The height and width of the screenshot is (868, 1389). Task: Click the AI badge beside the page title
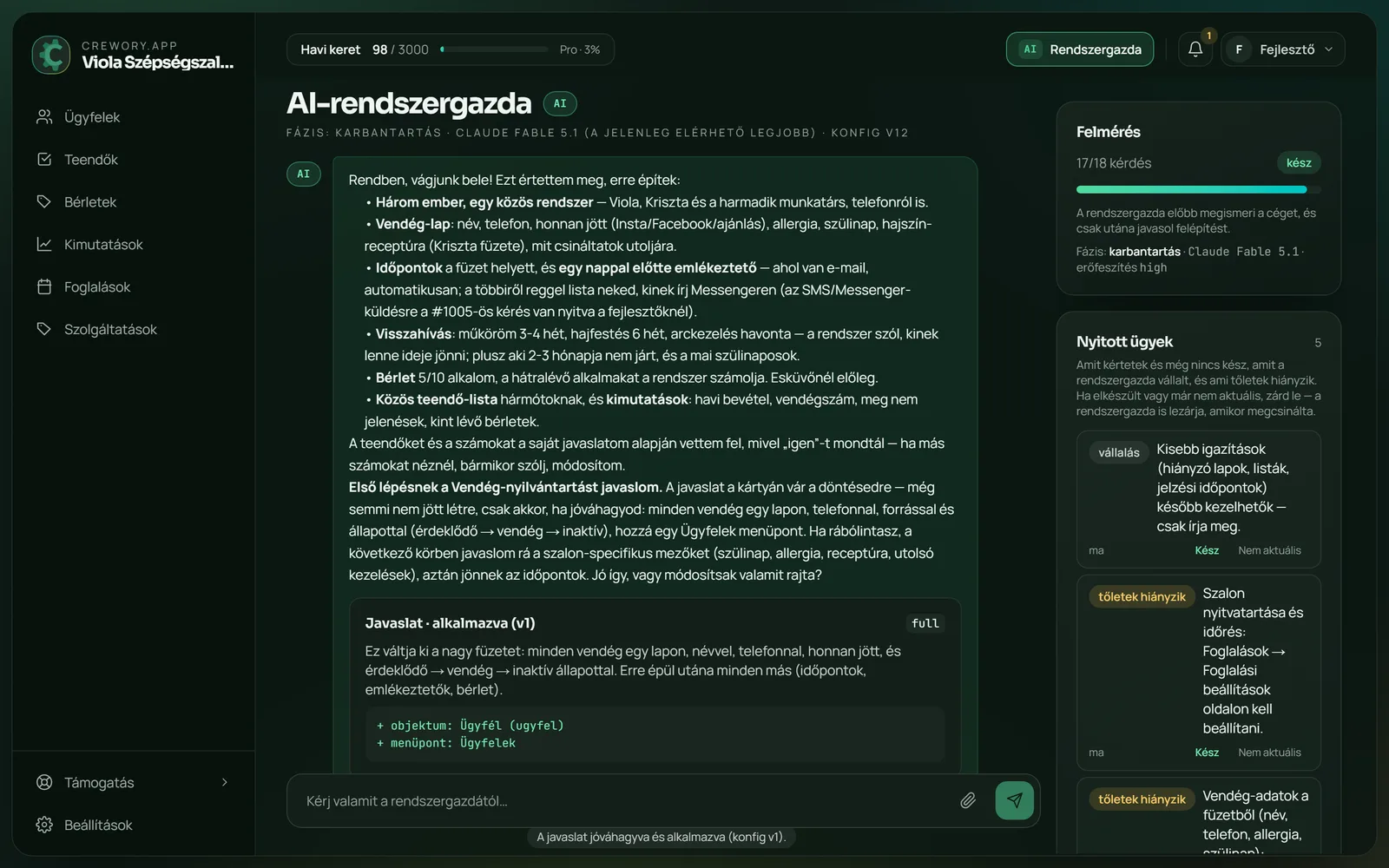[560, 103]
